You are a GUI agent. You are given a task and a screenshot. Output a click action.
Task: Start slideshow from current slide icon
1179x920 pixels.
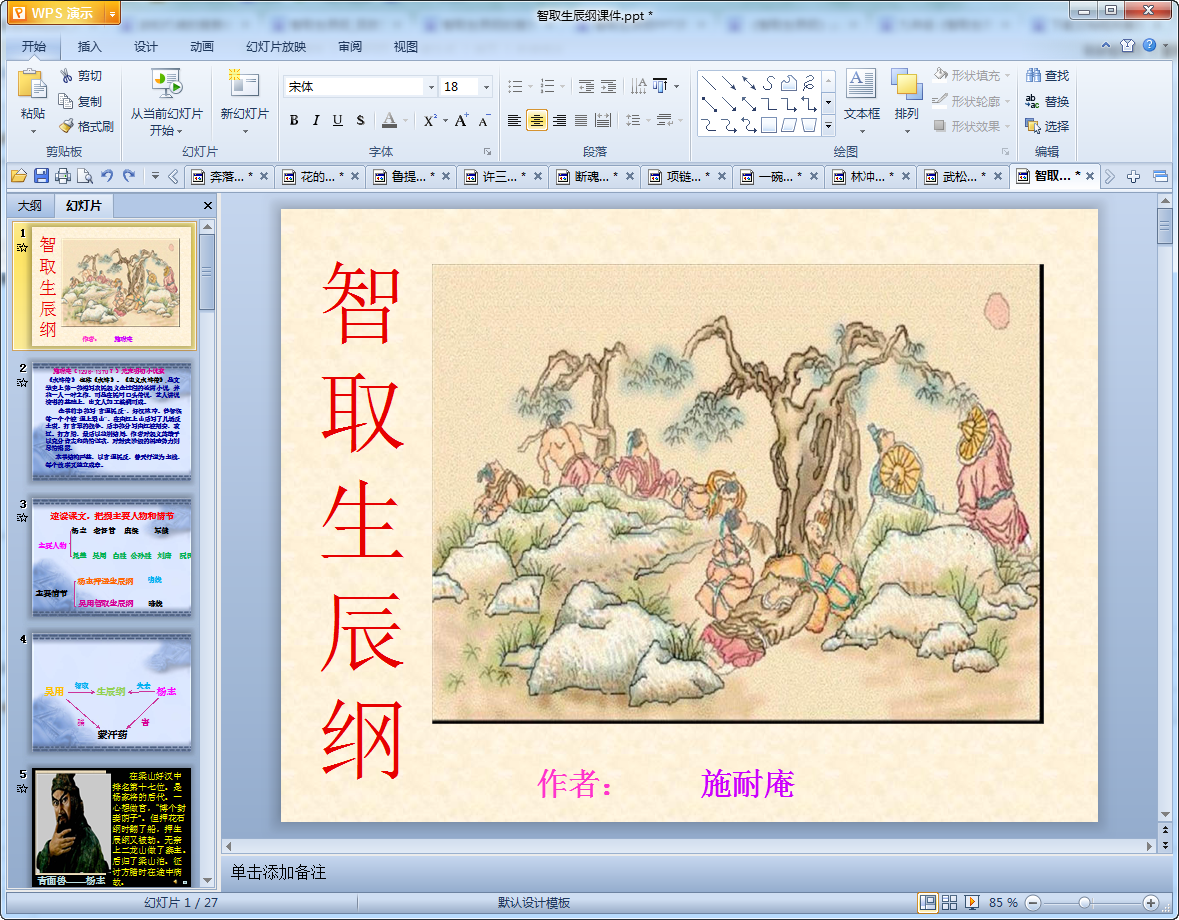click(166, 84)
